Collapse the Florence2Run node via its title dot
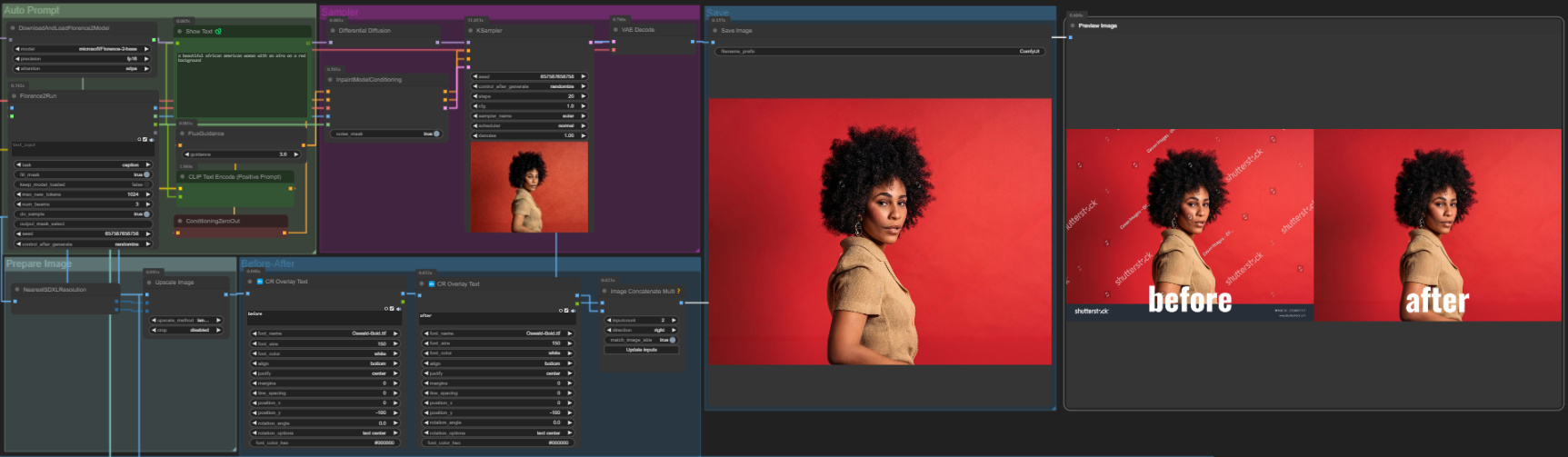 pos(15,95)
